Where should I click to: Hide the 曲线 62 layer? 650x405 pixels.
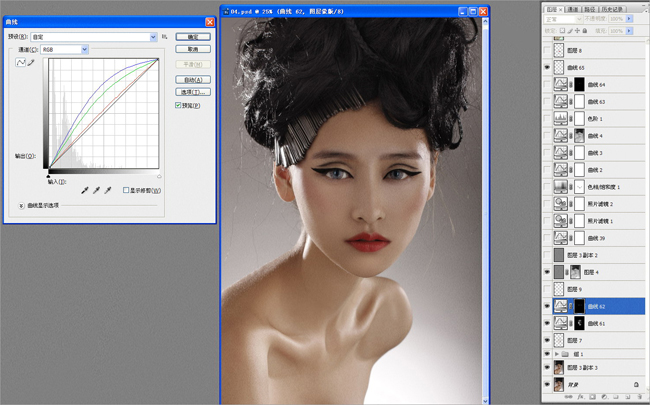point(547,306)
